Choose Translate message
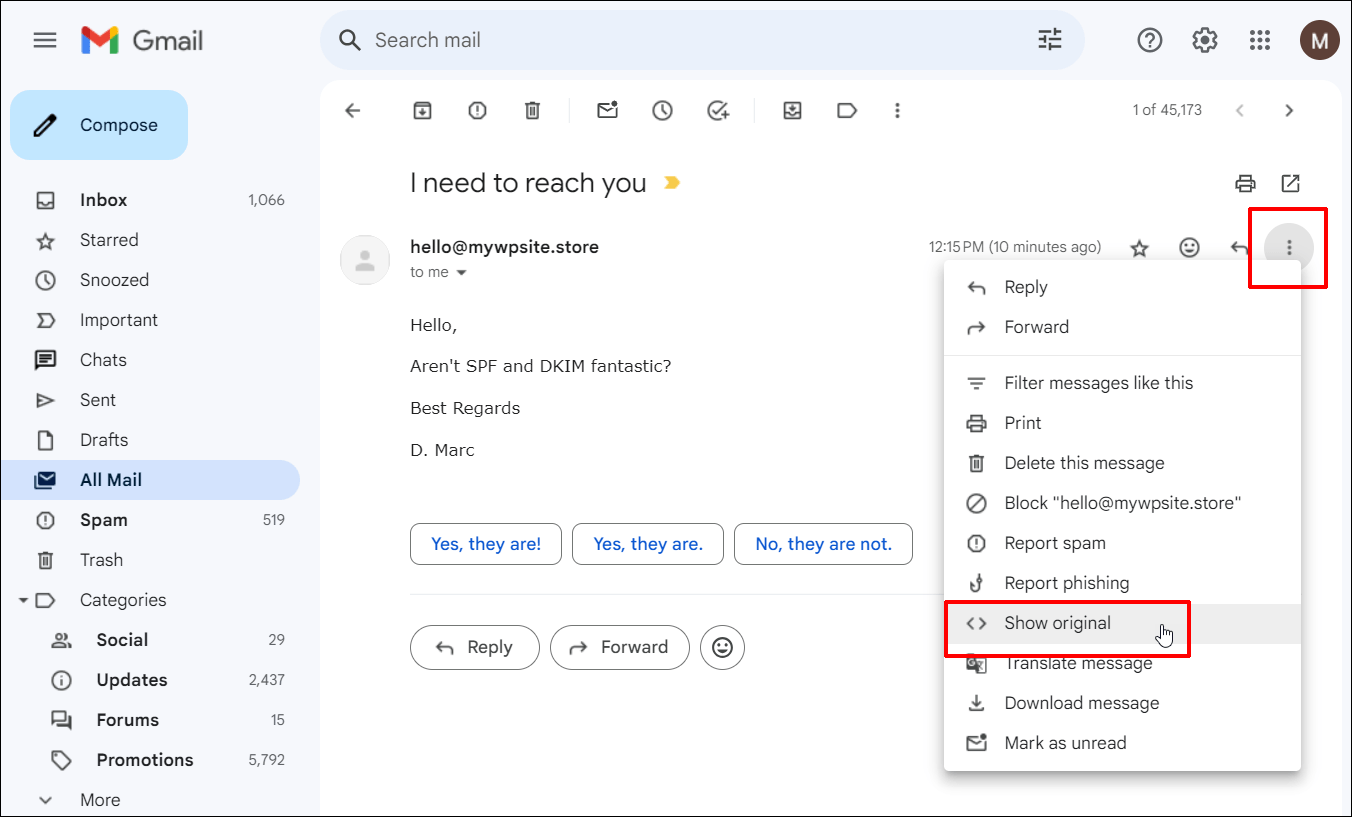The image size is (1352, 817). 1122,663
